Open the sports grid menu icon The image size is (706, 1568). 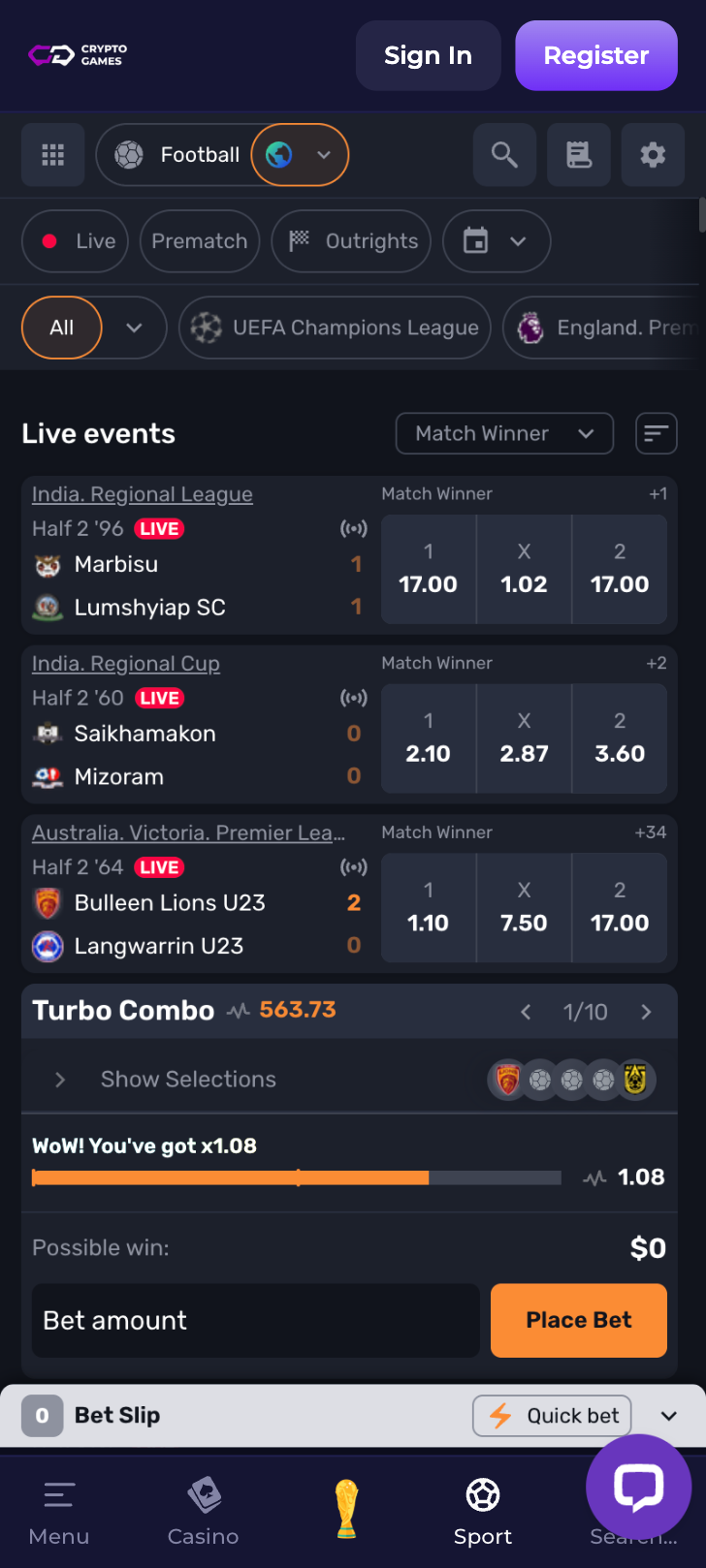[x=53, y=155]
